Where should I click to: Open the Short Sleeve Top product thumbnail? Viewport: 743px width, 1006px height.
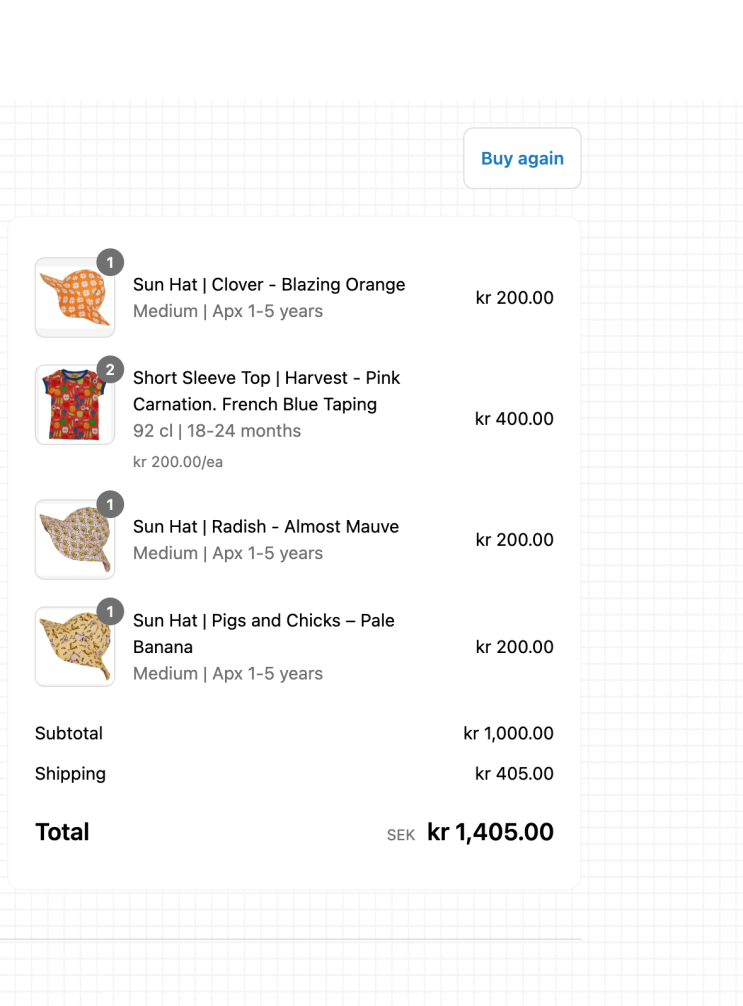pyautogui.click(x=74, y=405)
